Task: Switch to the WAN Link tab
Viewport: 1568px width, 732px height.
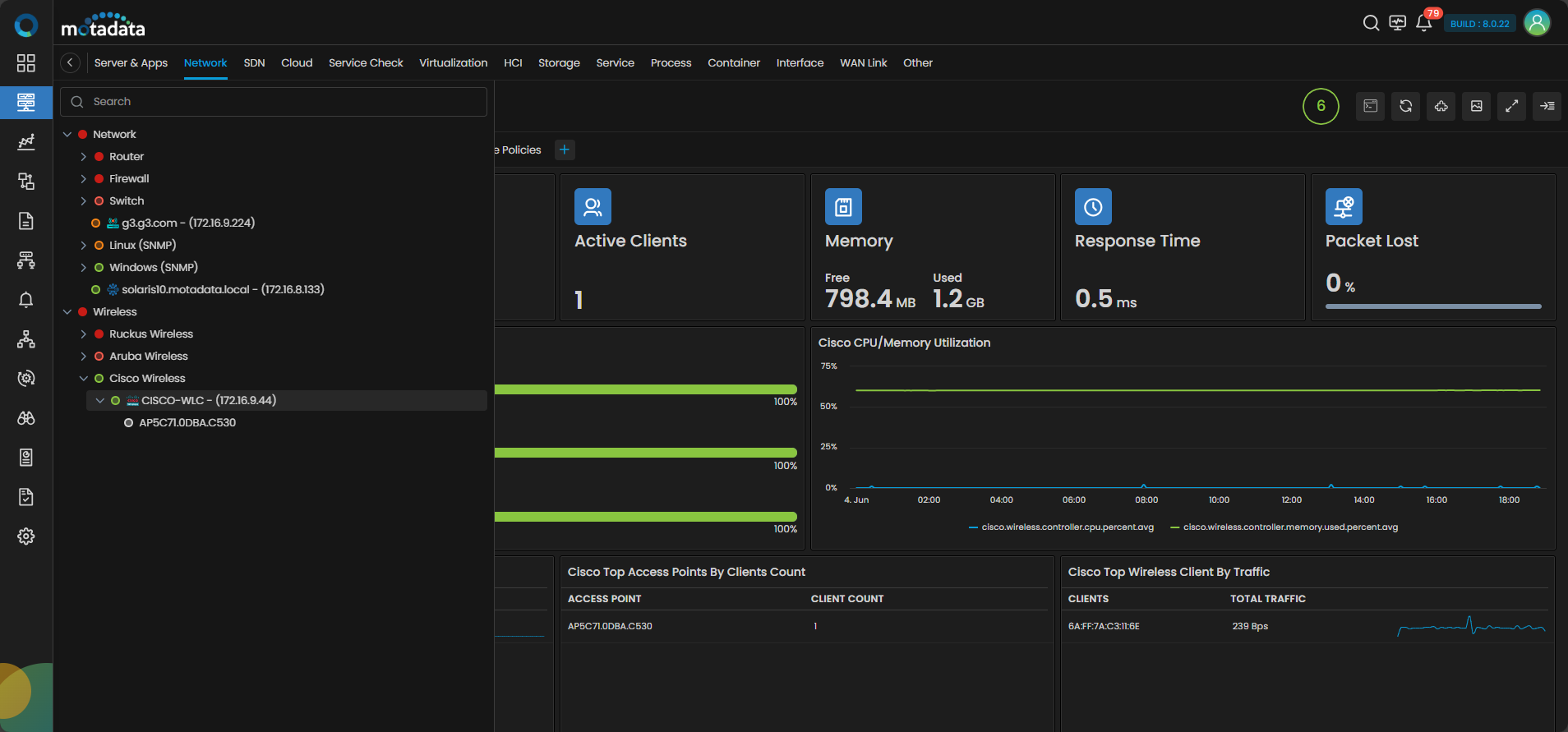Action: (x=863, y=63)
